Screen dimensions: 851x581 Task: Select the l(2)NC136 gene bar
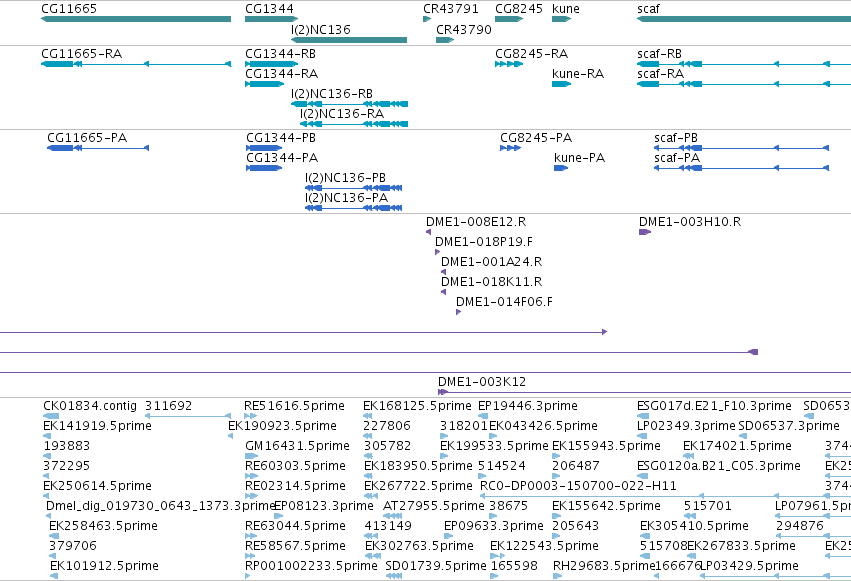pos(349,40)
